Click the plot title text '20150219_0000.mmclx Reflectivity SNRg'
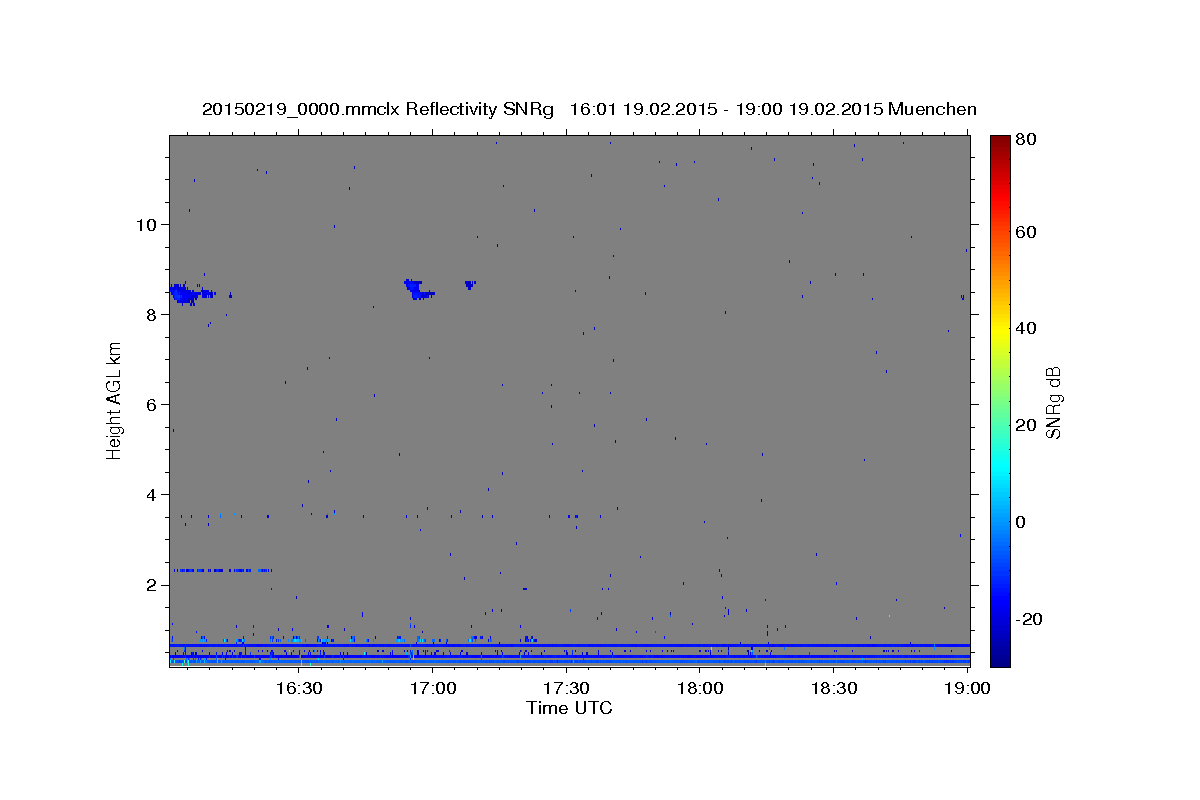This screenshot has width=1200, height=800. (x=378, y=110)
